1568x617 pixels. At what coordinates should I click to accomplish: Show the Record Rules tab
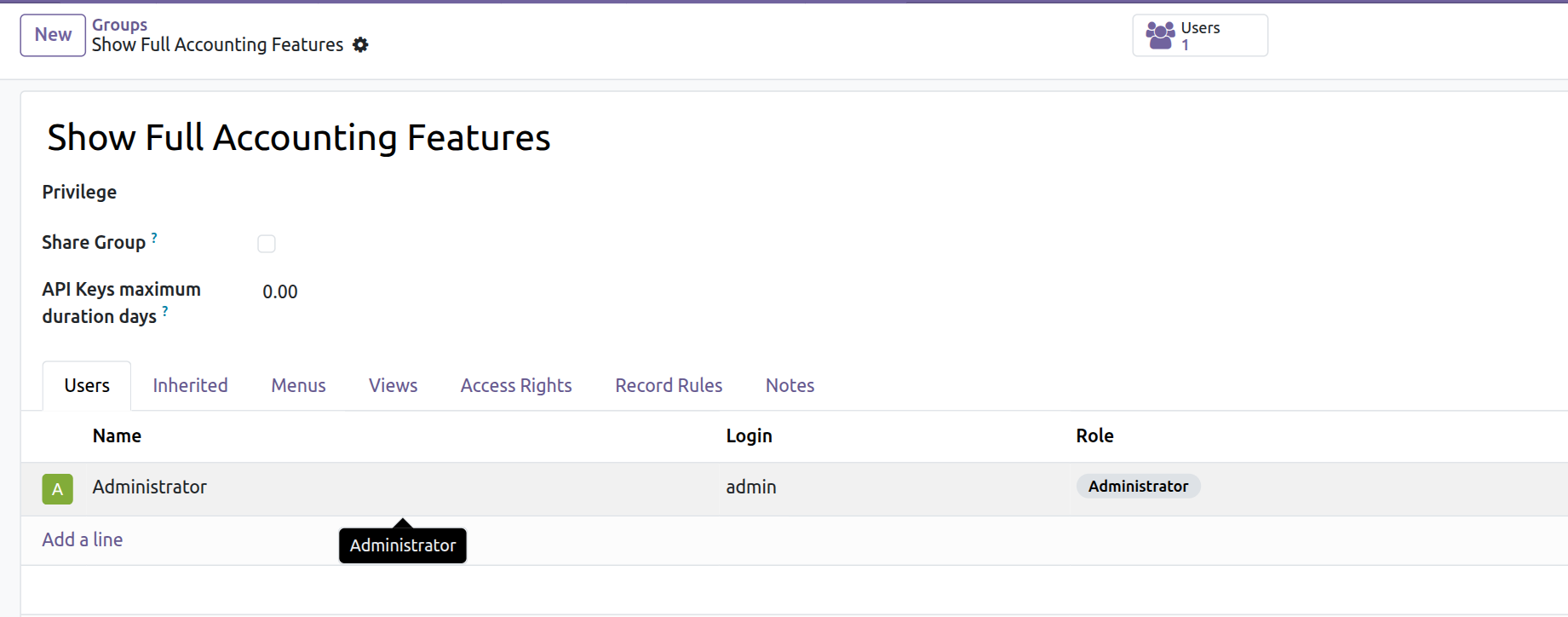(x=669, y=386)
